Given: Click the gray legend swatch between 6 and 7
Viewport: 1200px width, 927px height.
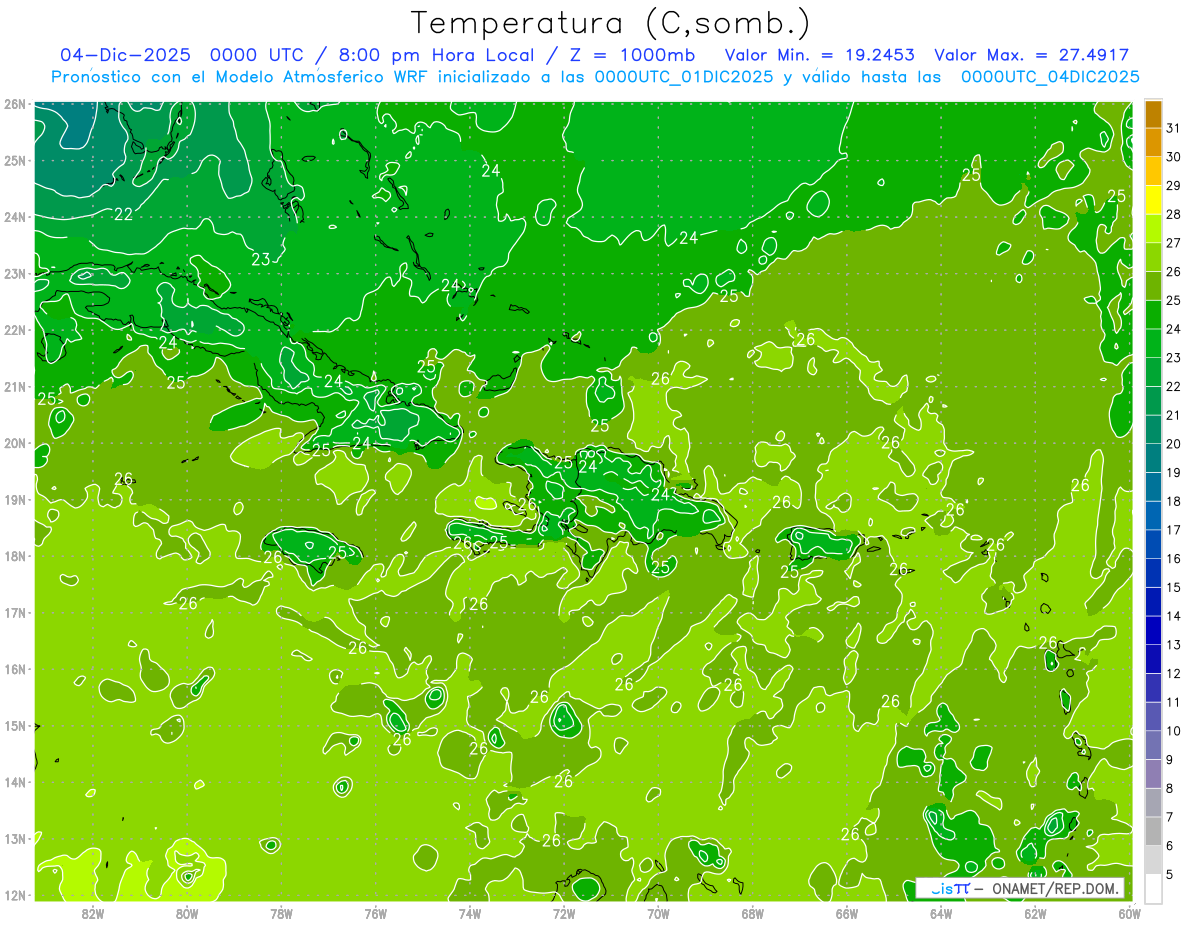Looking at the screenshot, I should point(1153,831).
